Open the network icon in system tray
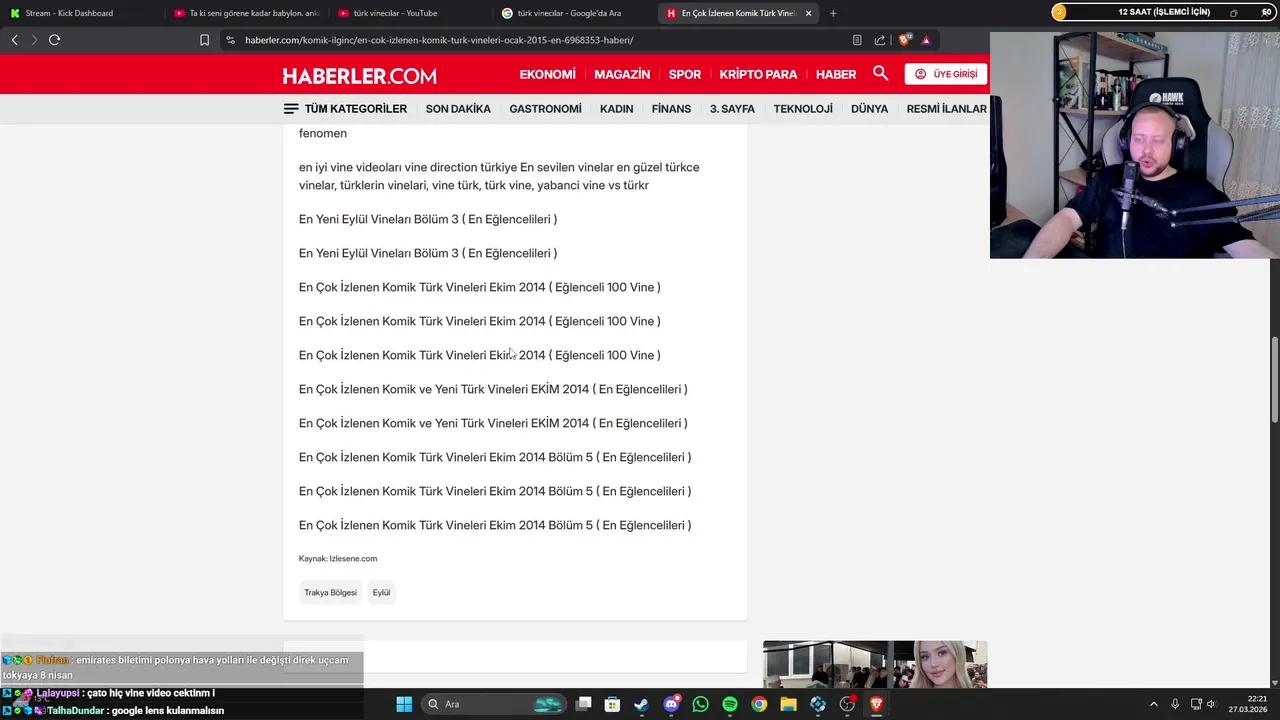Viewport: 1280px width, 720px height. pos(1194,704)
